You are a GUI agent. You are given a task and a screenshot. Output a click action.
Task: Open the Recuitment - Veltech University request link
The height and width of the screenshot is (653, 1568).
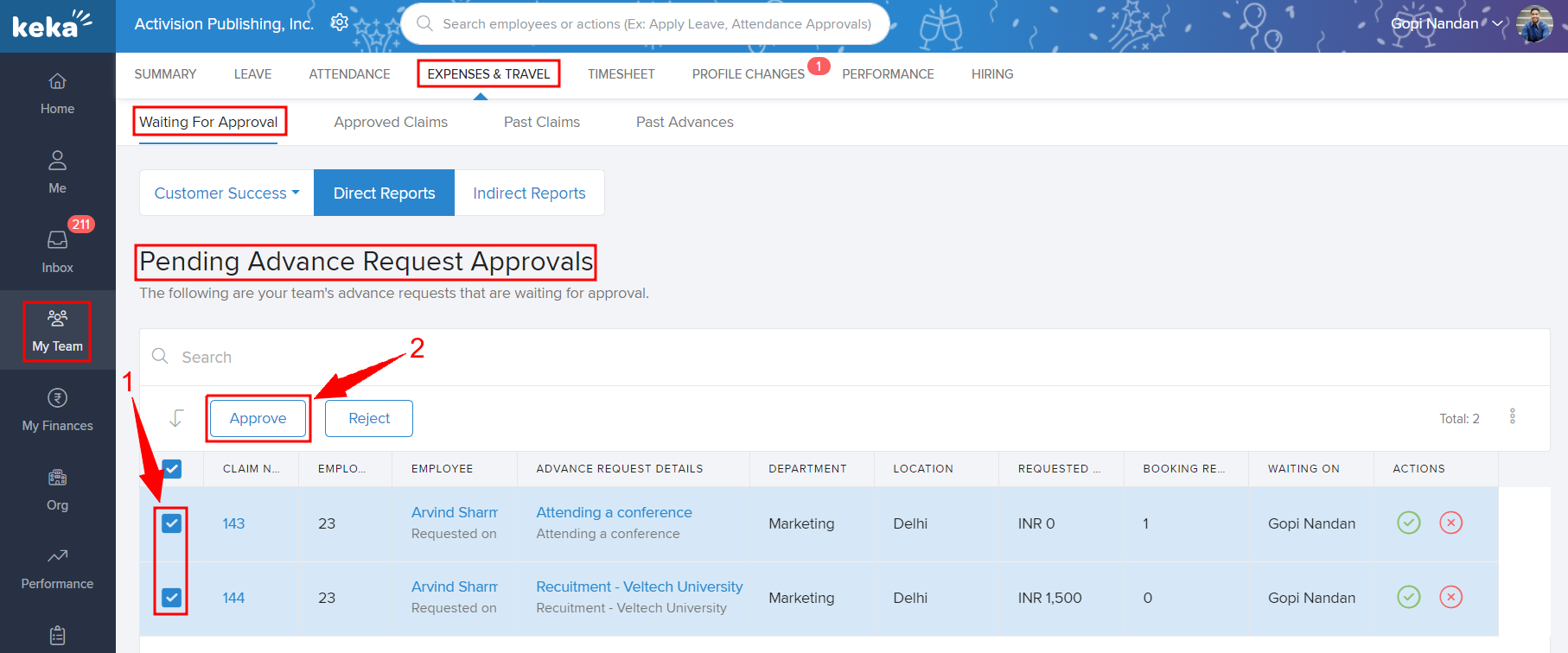coord(639,586)
